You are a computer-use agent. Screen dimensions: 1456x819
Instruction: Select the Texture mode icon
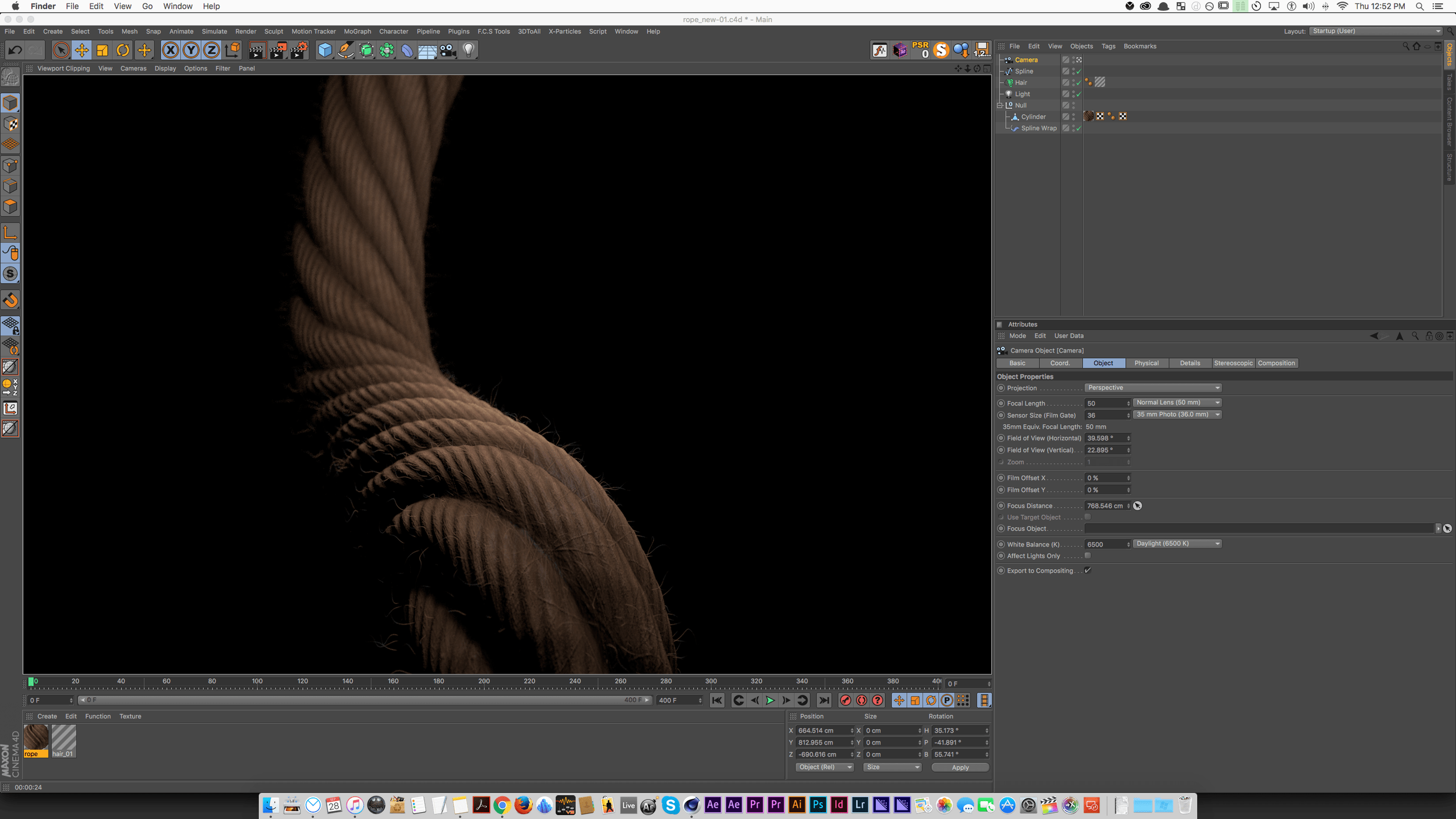10,123
